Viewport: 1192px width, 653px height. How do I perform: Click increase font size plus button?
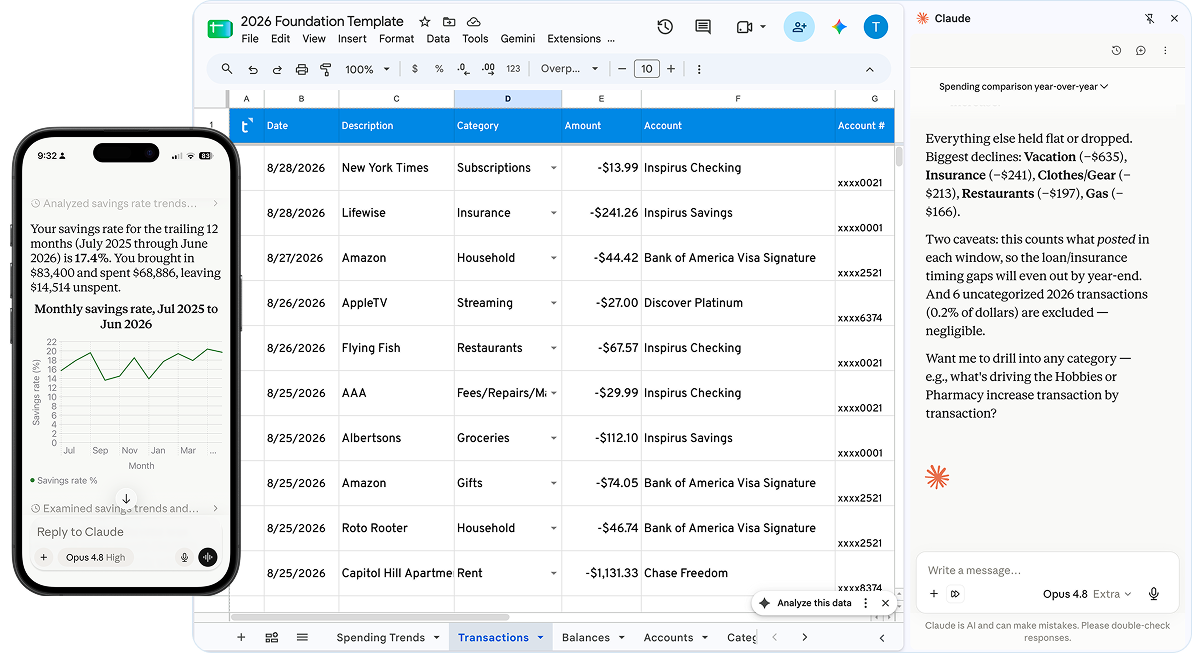671,69
